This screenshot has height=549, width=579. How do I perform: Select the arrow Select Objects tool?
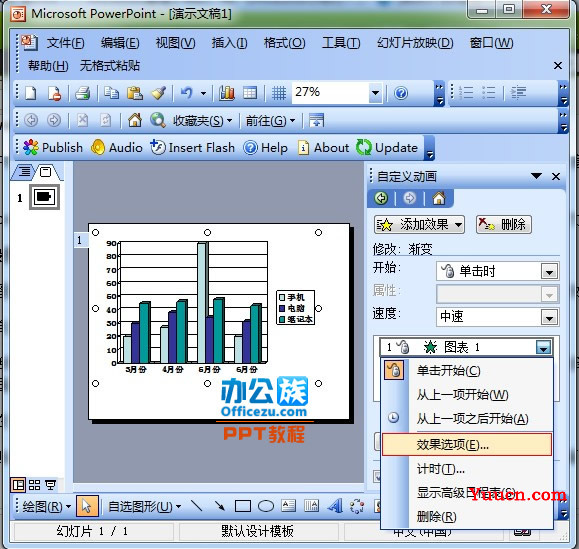pyautogui.click(x=87, y=506)
